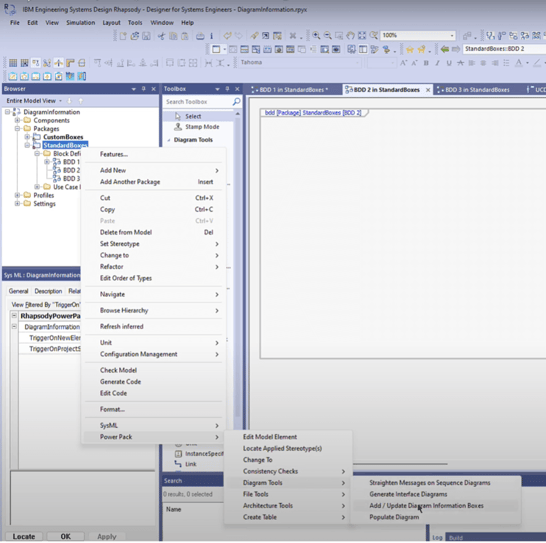Expand the CustomBoxes package node

tap(27, 137)
